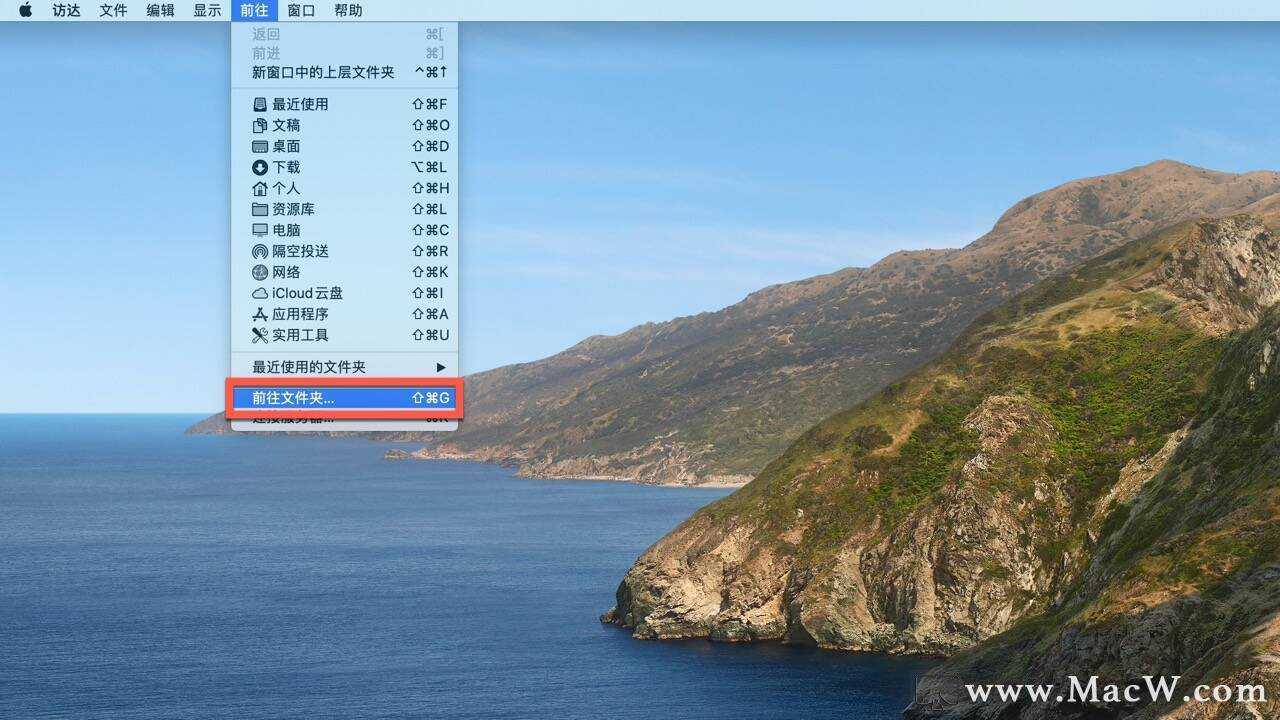
Task: Go to 应用程序 via the applications icon
Action: pyautogui.click(x=260, y=314)
